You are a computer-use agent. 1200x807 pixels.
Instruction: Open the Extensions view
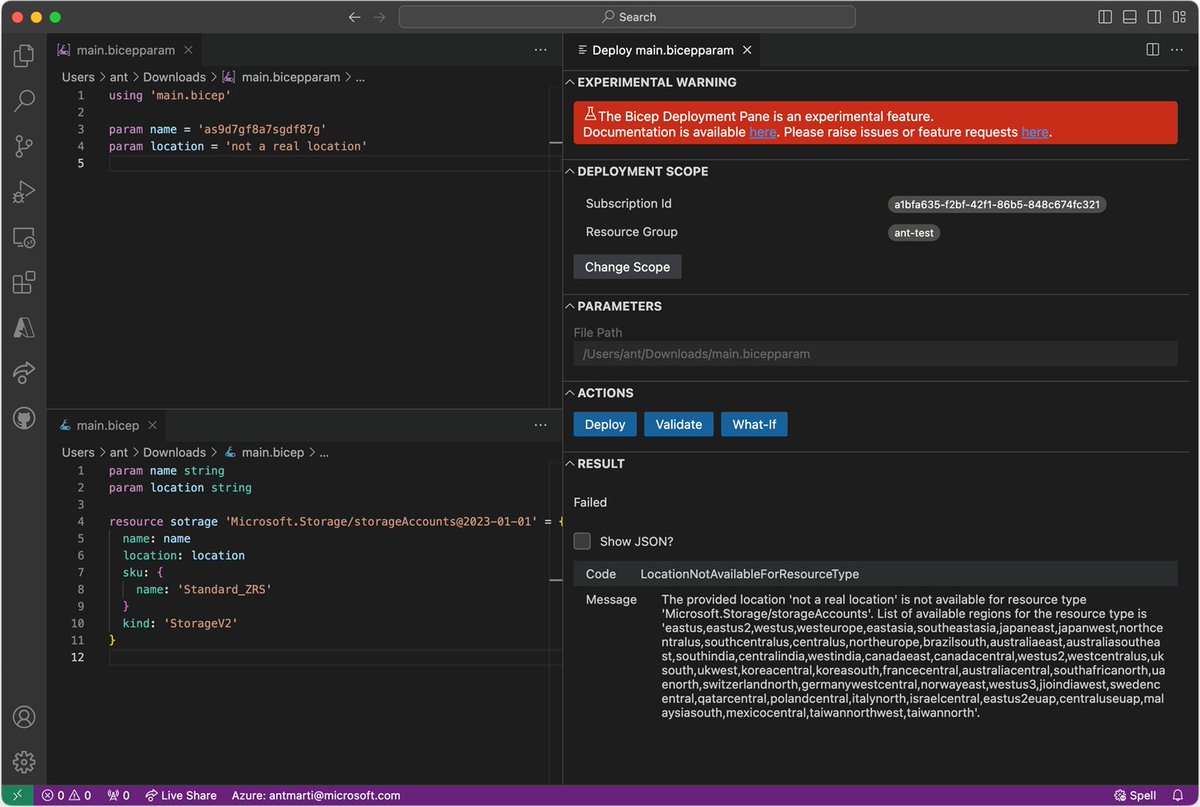coord(24,283)
